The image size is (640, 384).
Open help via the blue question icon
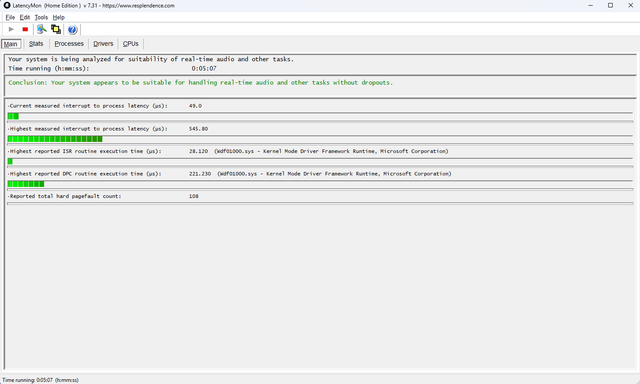(x=72, y=29)
